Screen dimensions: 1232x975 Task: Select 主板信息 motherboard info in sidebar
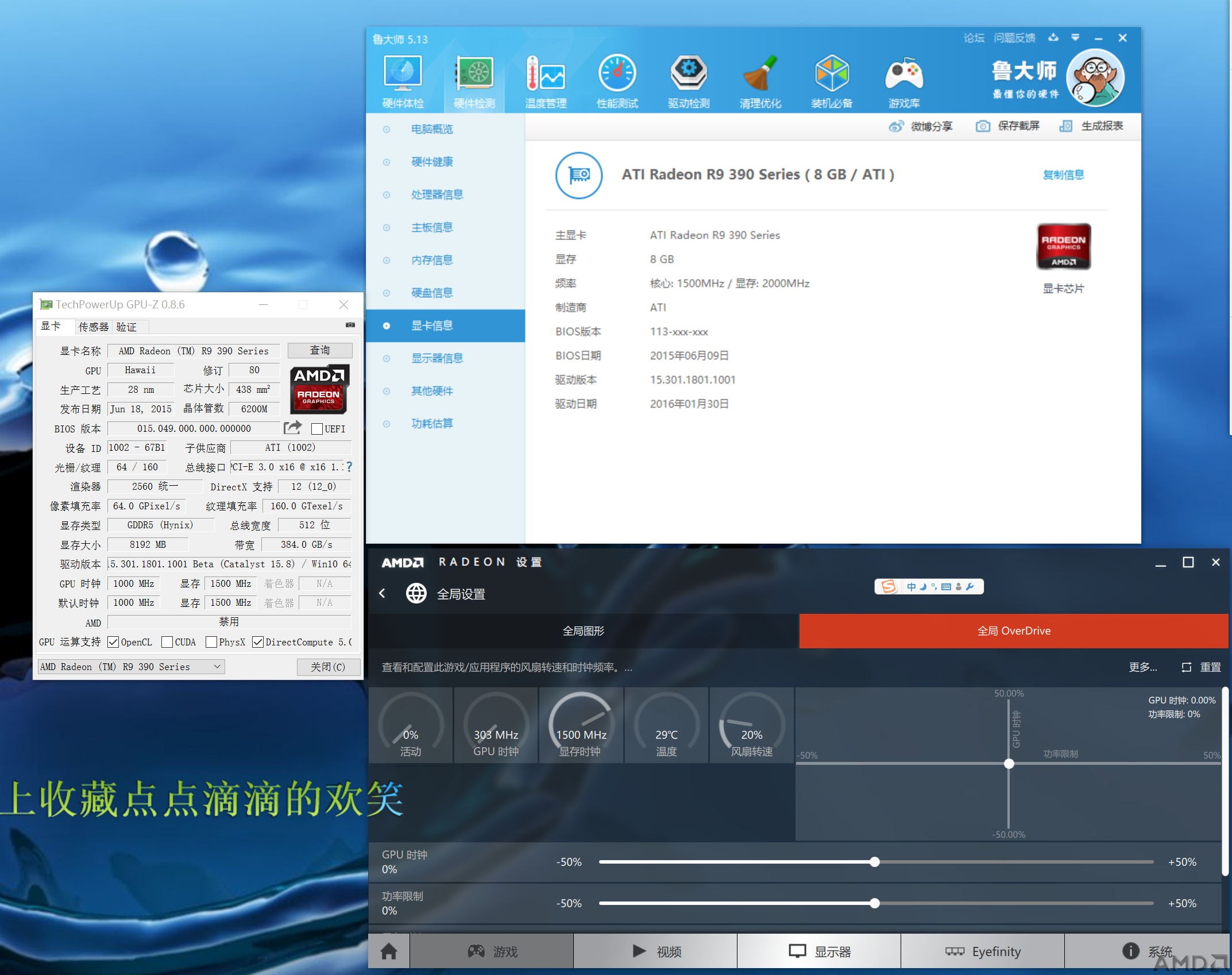click(445, 227)
